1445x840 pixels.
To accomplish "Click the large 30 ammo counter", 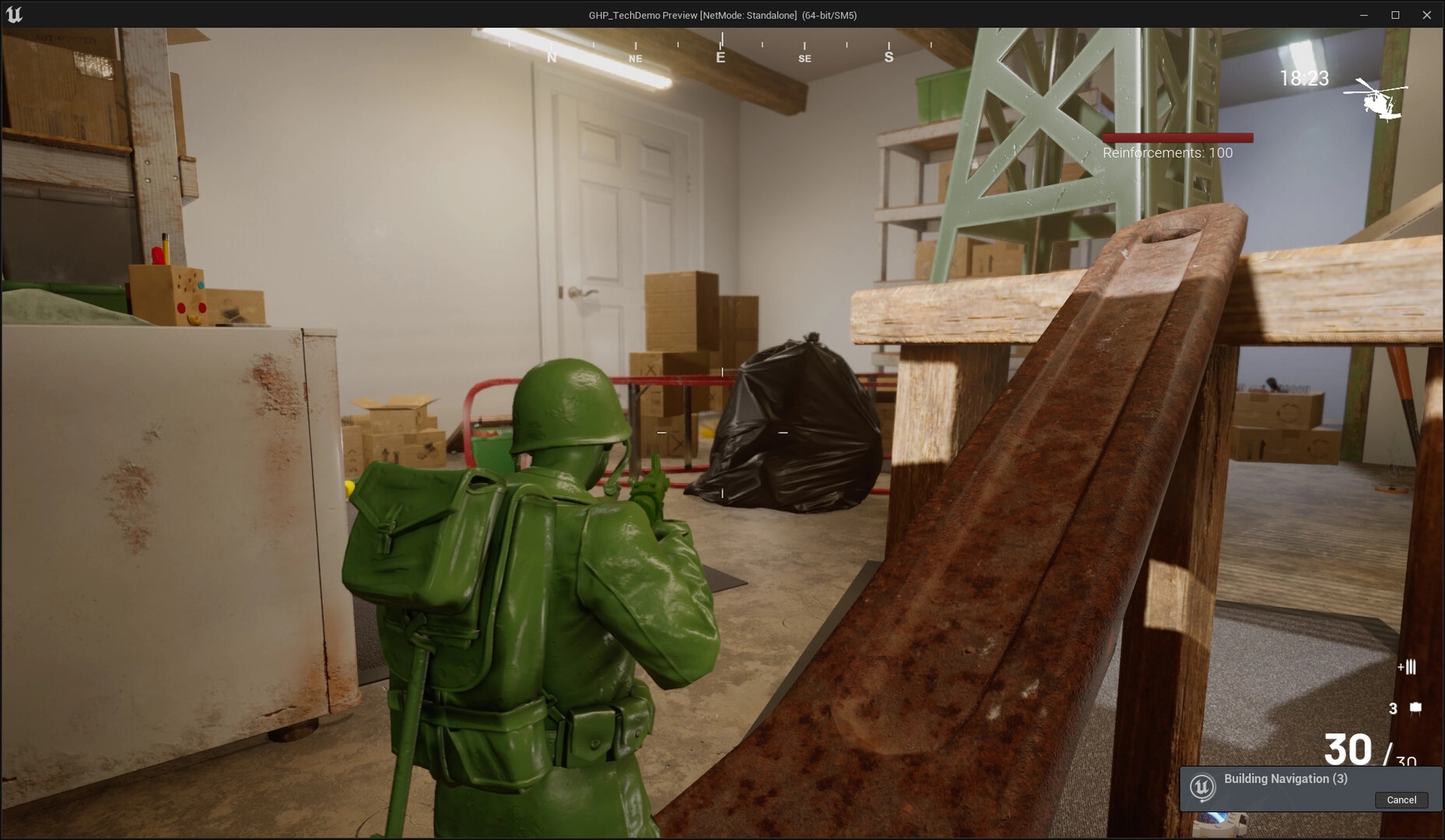I will coord(1348,749).
